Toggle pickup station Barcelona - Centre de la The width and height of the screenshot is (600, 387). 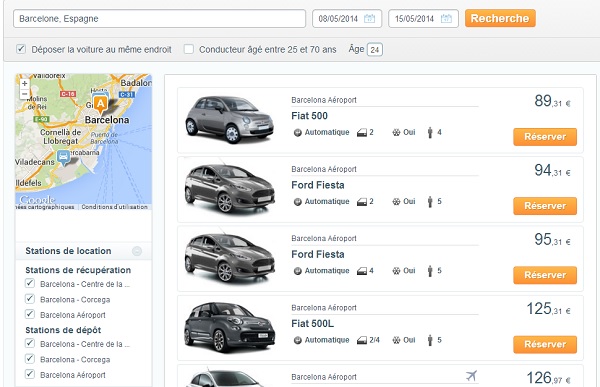pos(30,283)
